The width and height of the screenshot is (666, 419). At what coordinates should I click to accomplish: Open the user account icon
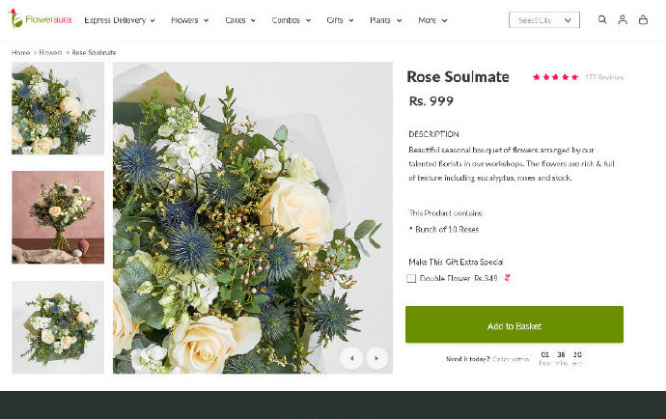point(622,19)
